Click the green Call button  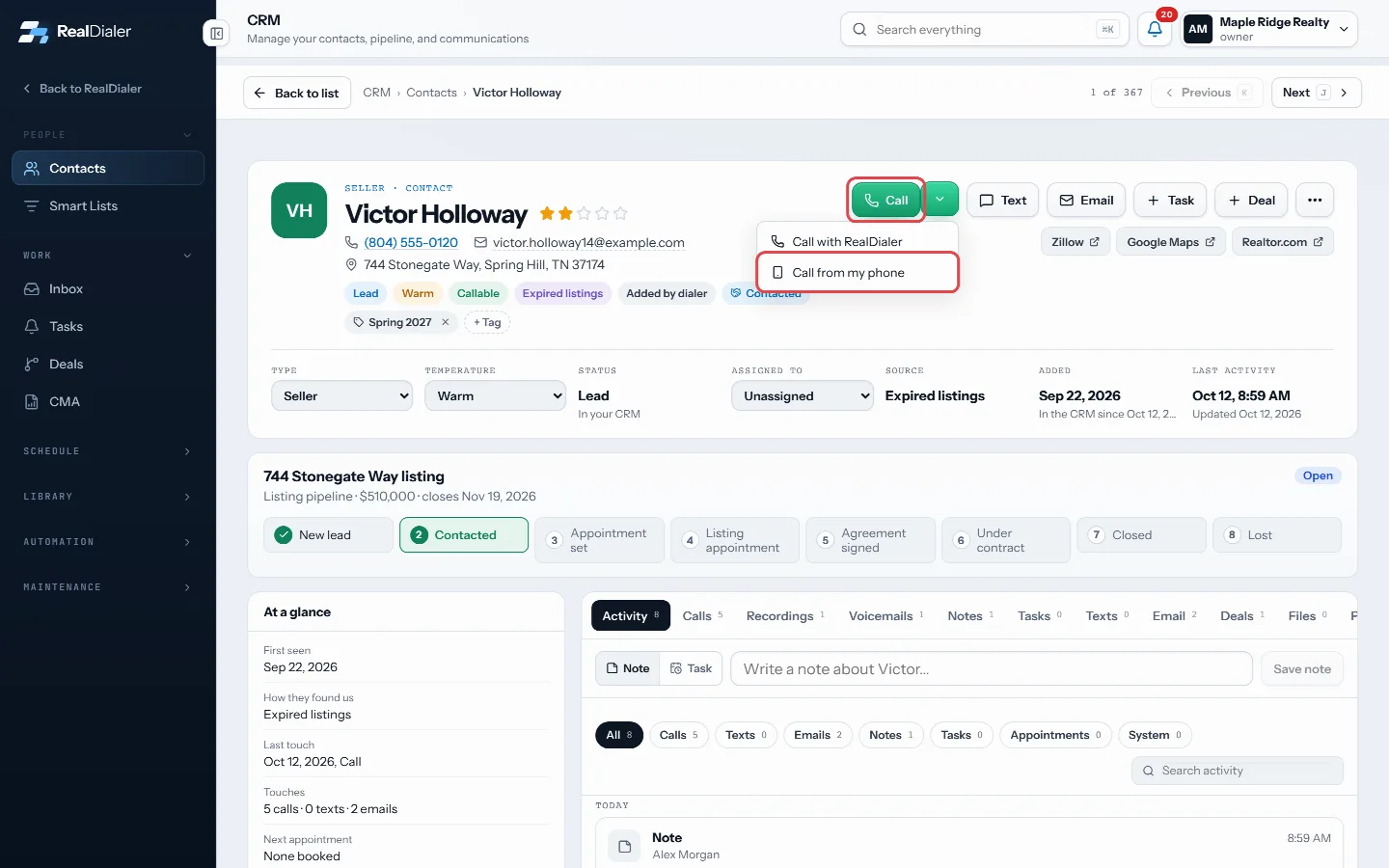click(x=886, y=200)
